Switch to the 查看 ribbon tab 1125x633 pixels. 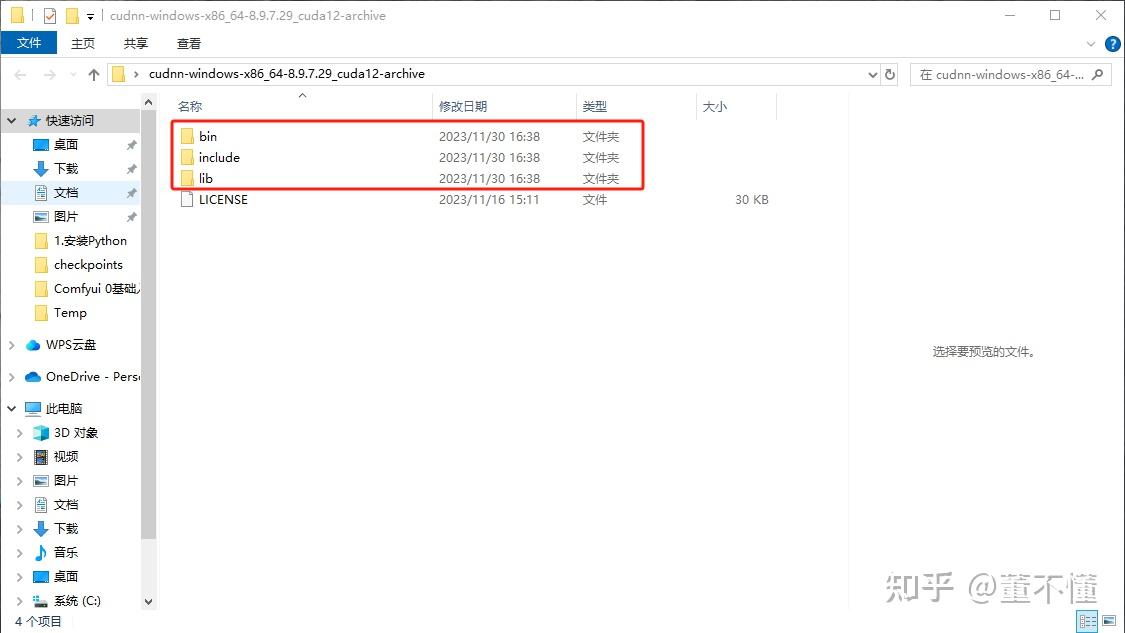click(189, 43)
